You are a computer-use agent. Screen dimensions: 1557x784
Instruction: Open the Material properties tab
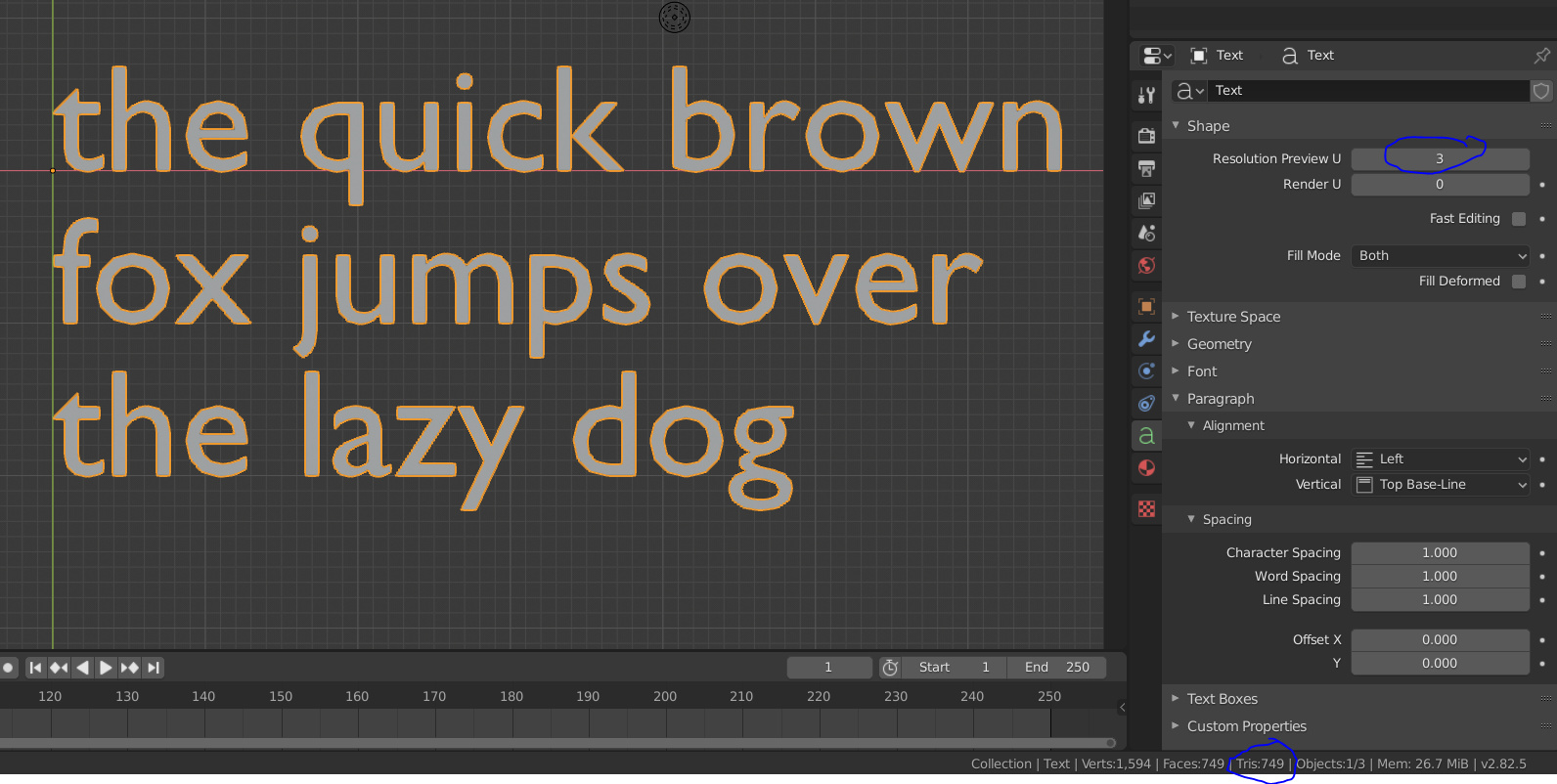tap(1146, 467)
